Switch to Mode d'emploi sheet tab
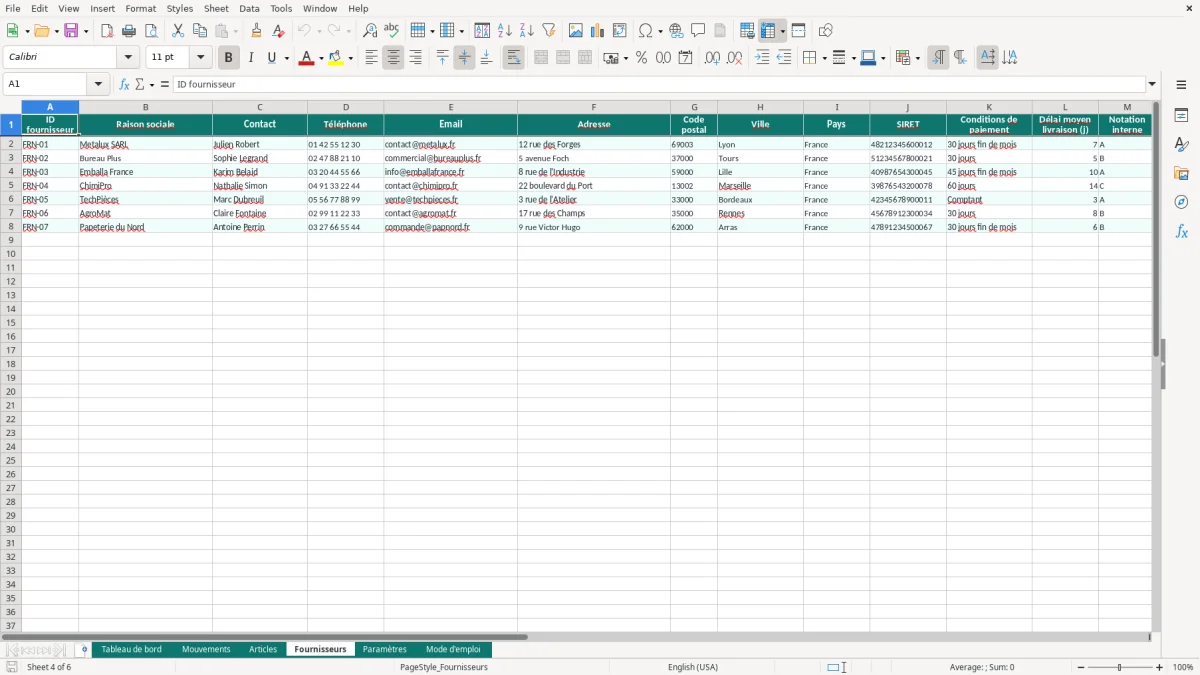This screenshot has height=675, width=1200. pyautogui.click(x=453, y=650)
